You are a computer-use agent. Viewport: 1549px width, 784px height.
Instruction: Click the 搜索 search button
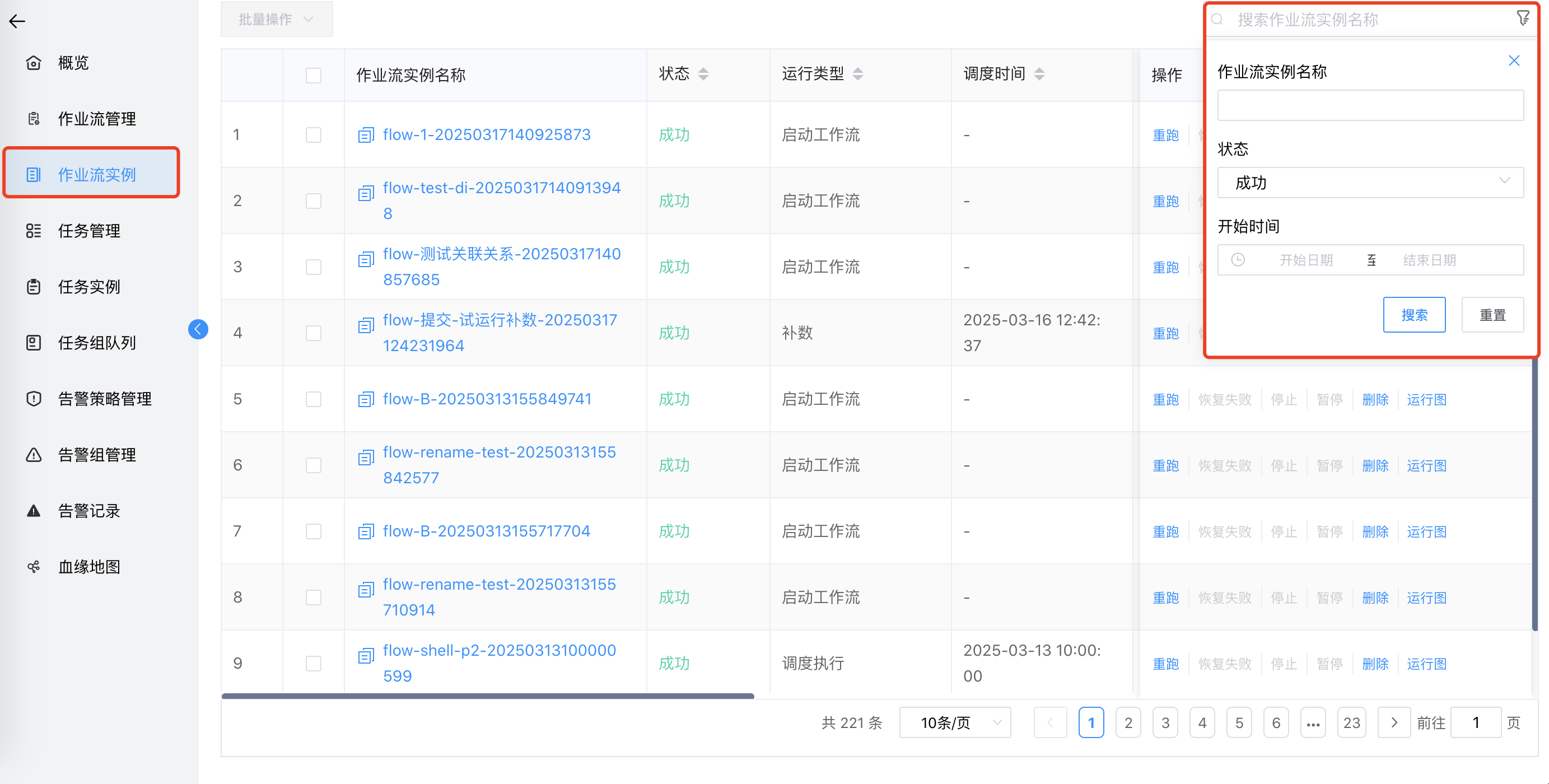tap(1414, 315)
